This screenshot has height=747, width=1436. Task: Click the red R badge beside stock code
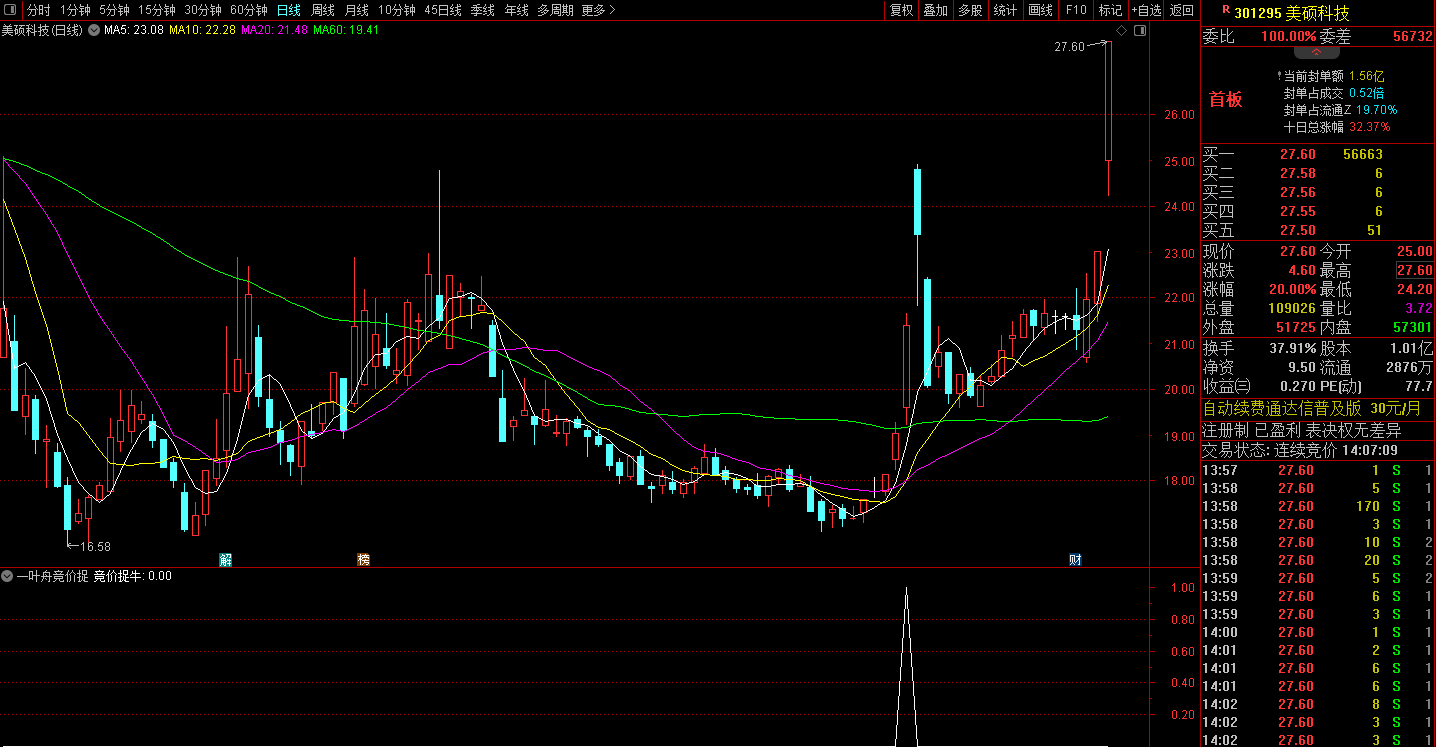coord(1226,11)
